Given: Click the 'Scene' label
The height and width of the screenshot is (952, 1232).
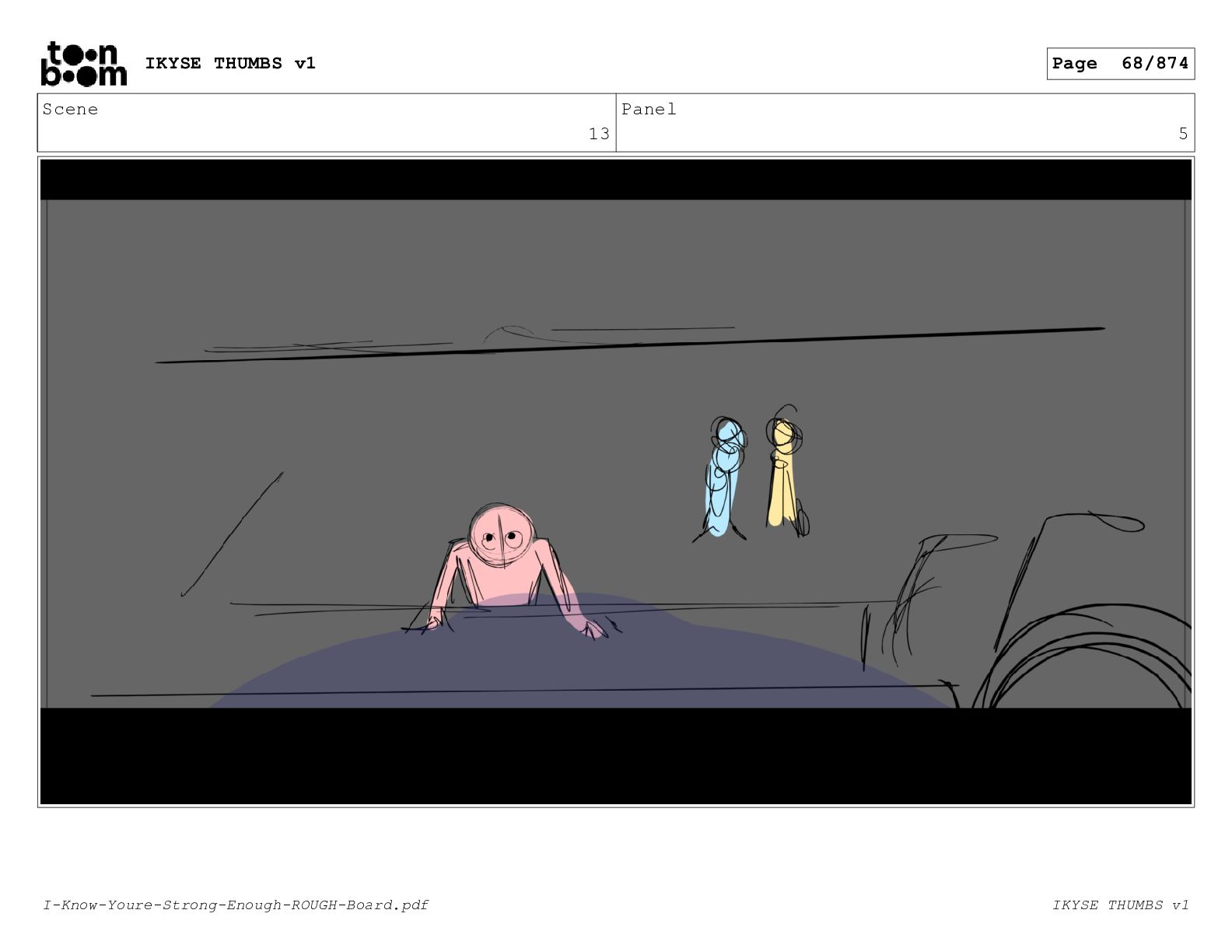Looking at the screenshot, I should pyautogui.click(x=70, y=109).
